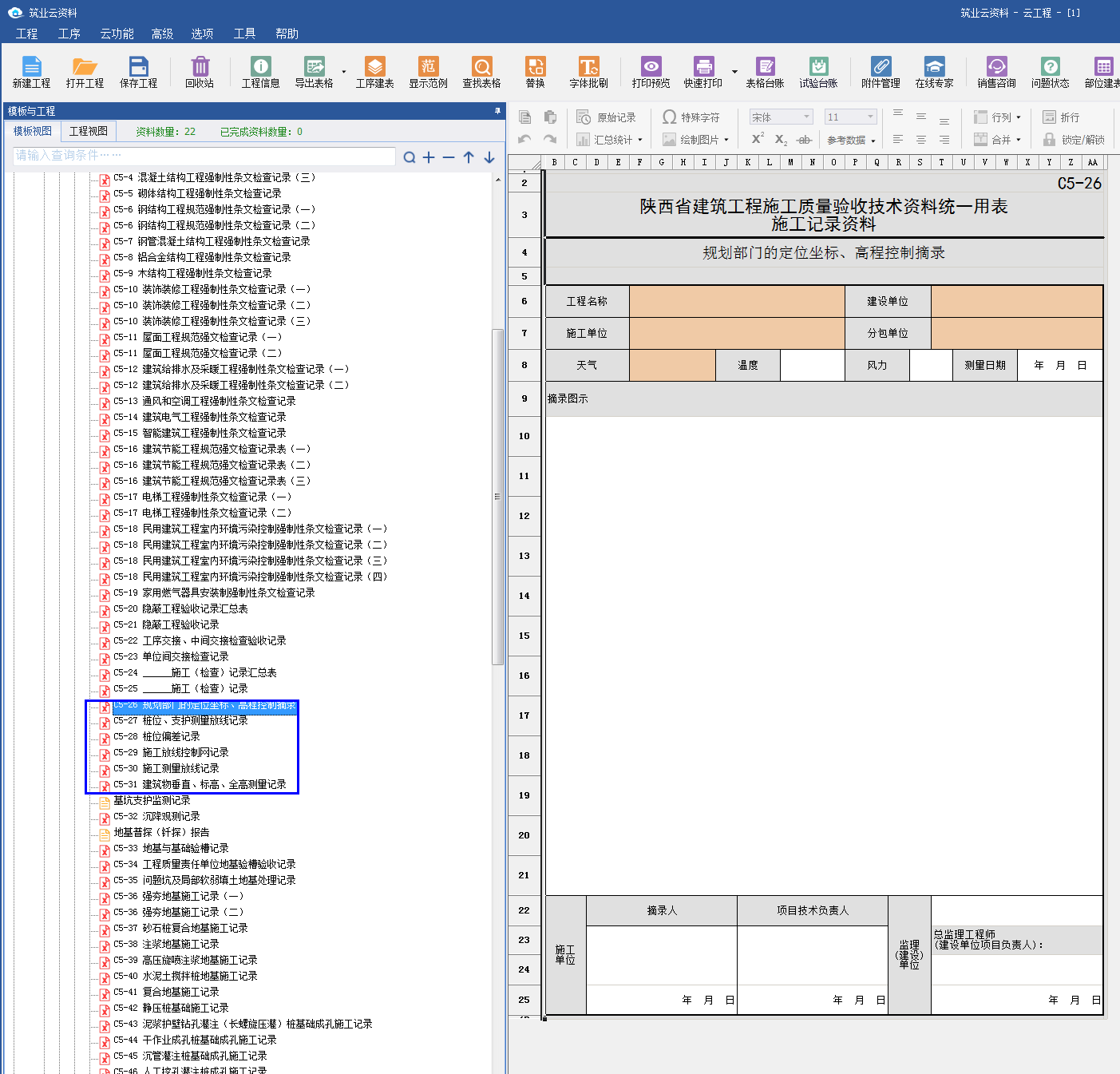Screen dimensions: 1120x1074
Task: Switch to the 工程视图 tab
Action: point(89,131)
